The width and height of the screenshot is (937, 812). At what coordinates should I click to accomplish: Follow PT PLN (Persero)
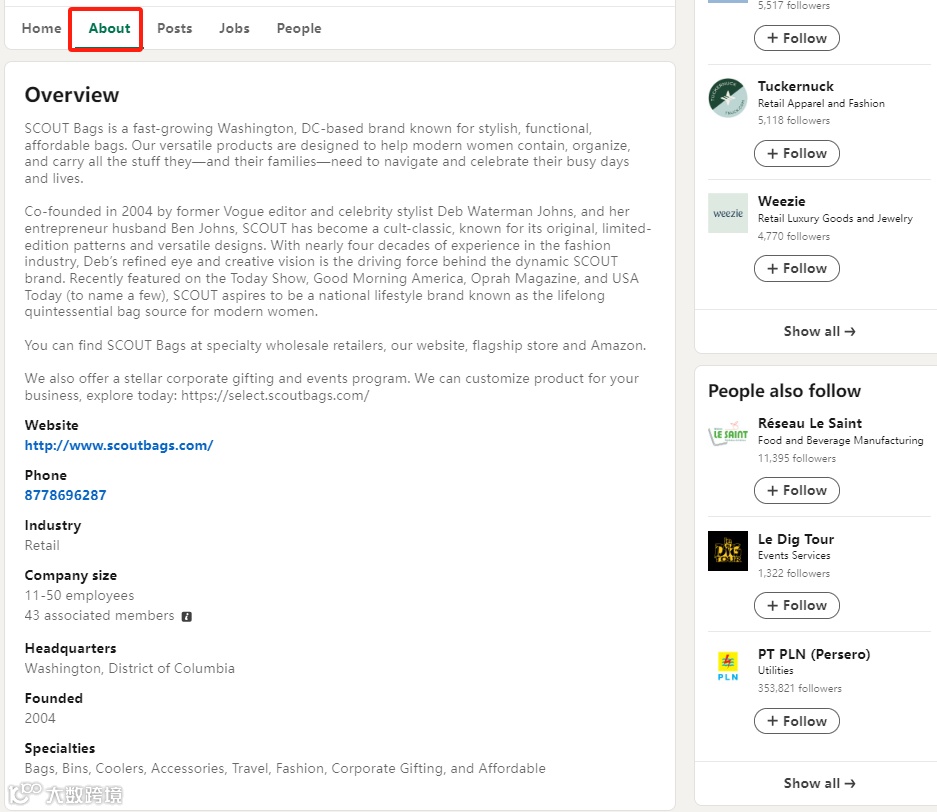click(797, 721)
